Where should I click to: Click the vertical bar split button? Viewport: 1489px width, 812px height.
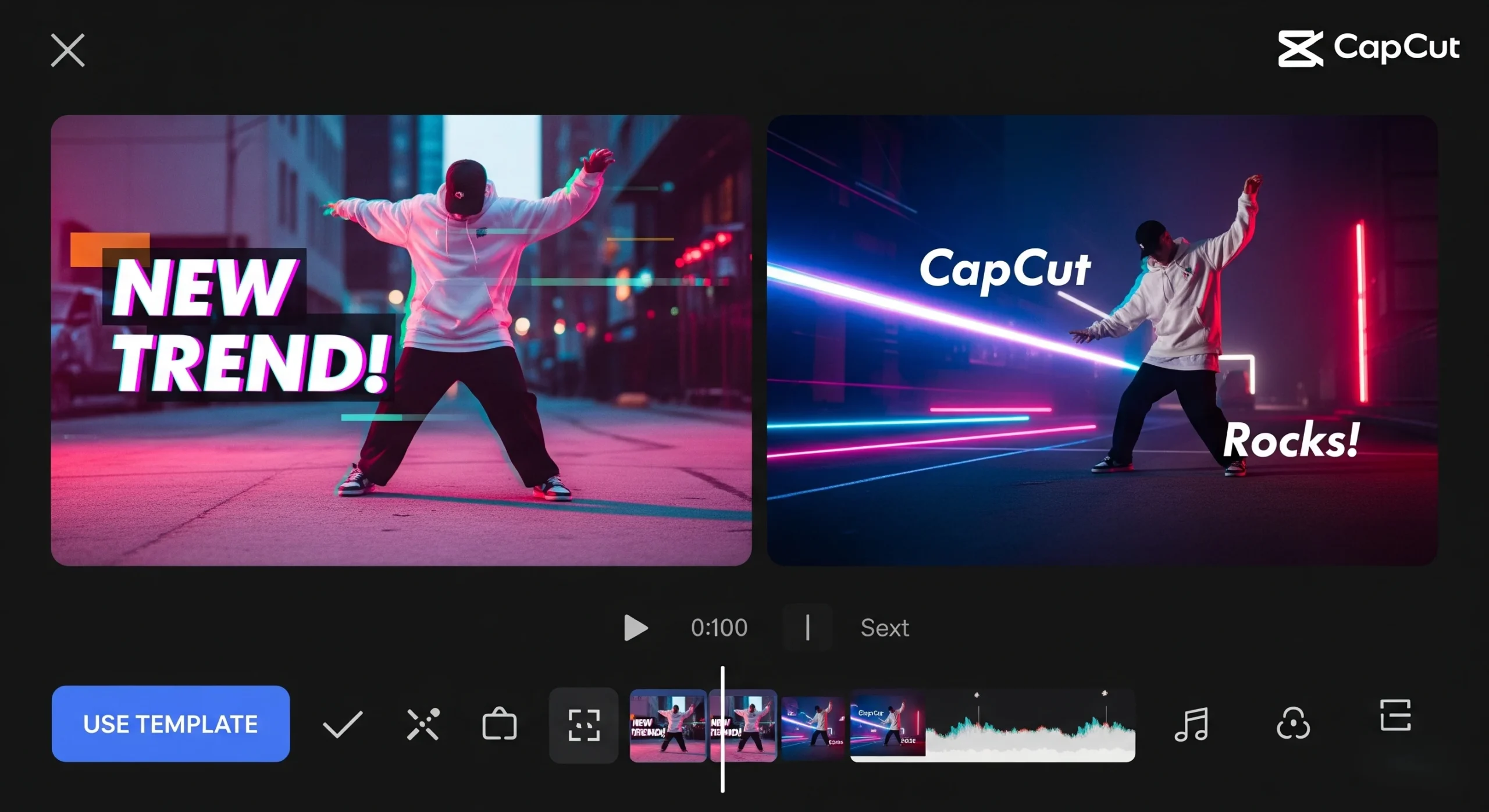[807, 628]
